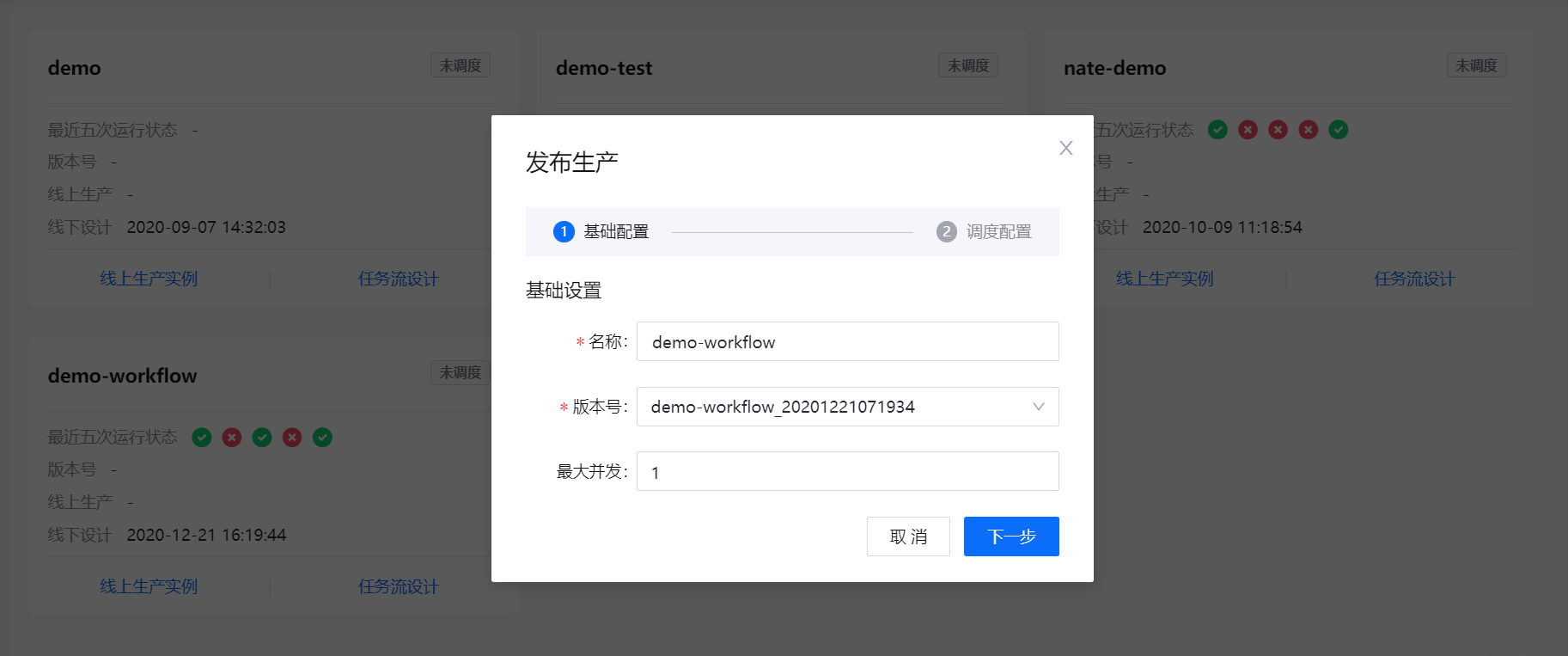Click 未调度 tag on demo card
The image size is (1568, 656).
click(x=461, y=65)
